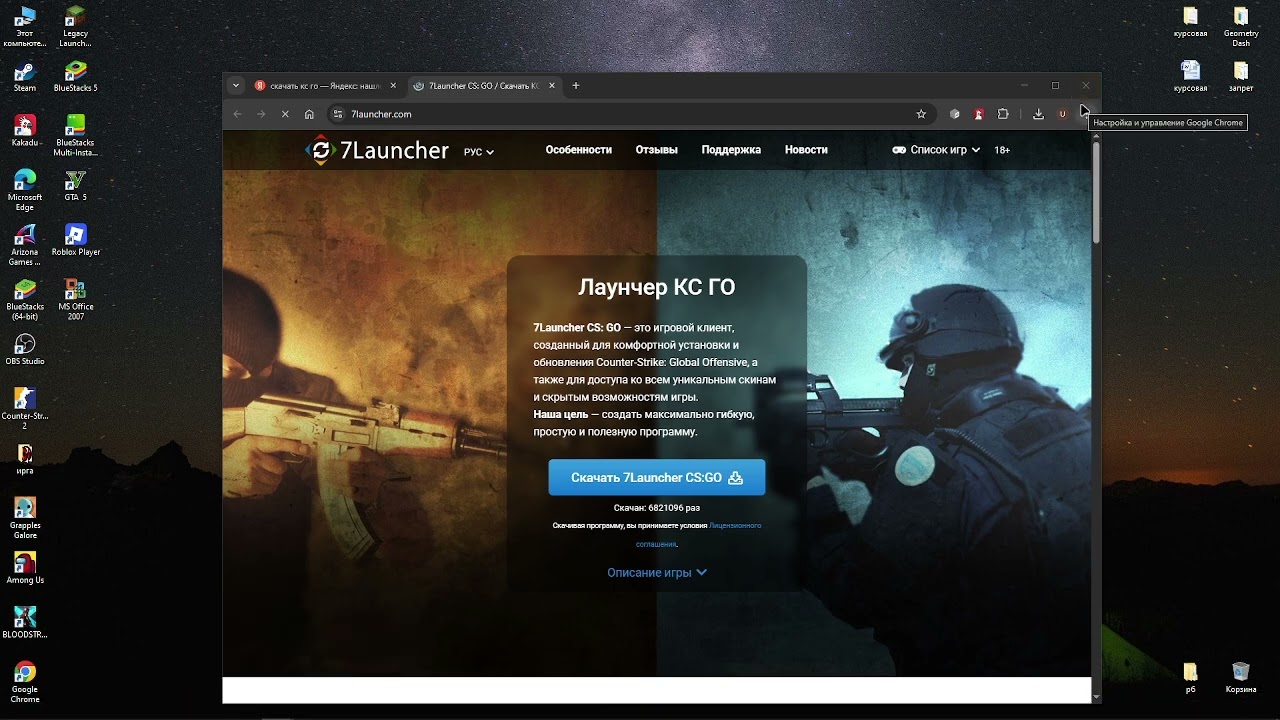View site information for 7launcher.com
The width and height of the screenshot is (1280, 720).
click(338, 114)
